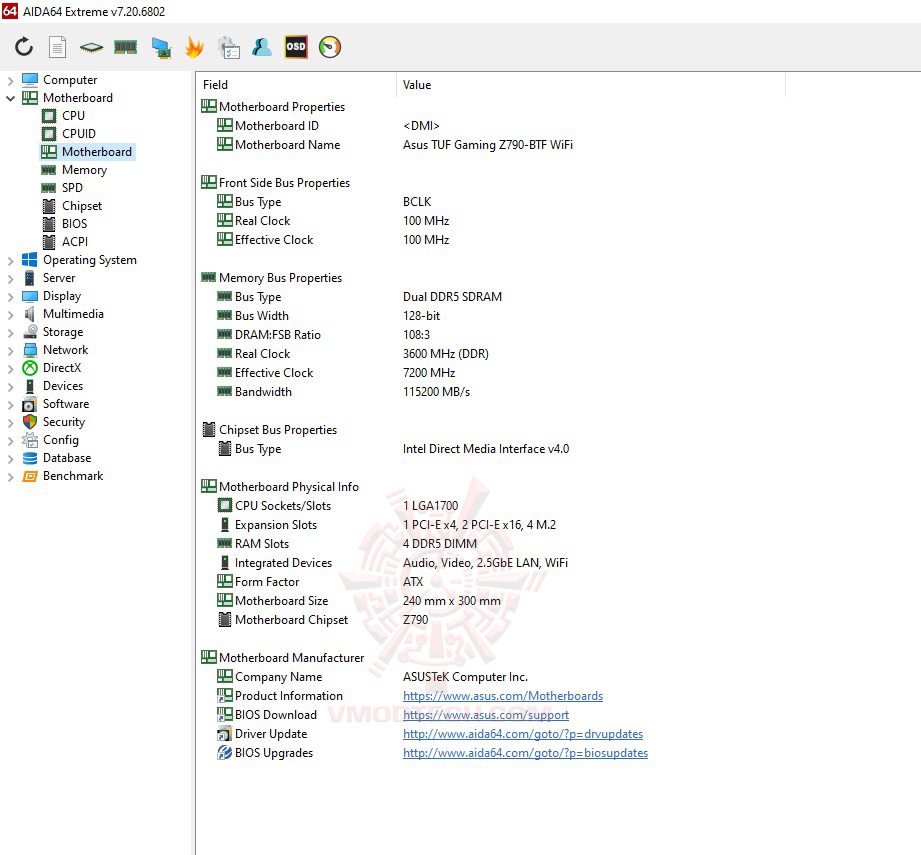
Task: Click the Display monitor icon
Action: point(30,296)
